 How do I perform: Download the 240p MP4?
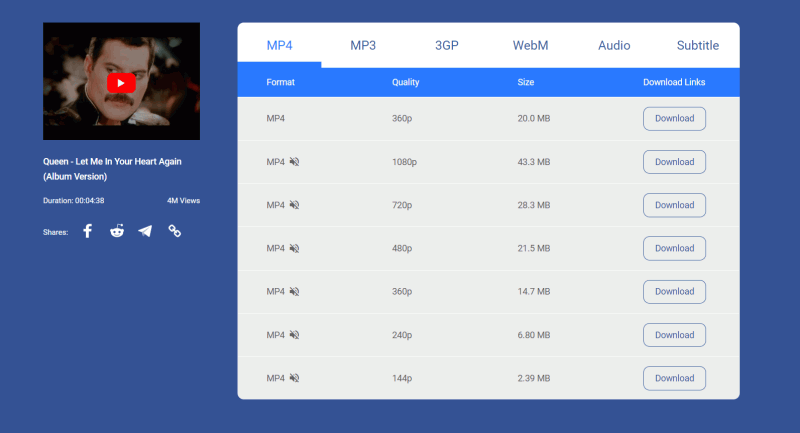[674, 335]
